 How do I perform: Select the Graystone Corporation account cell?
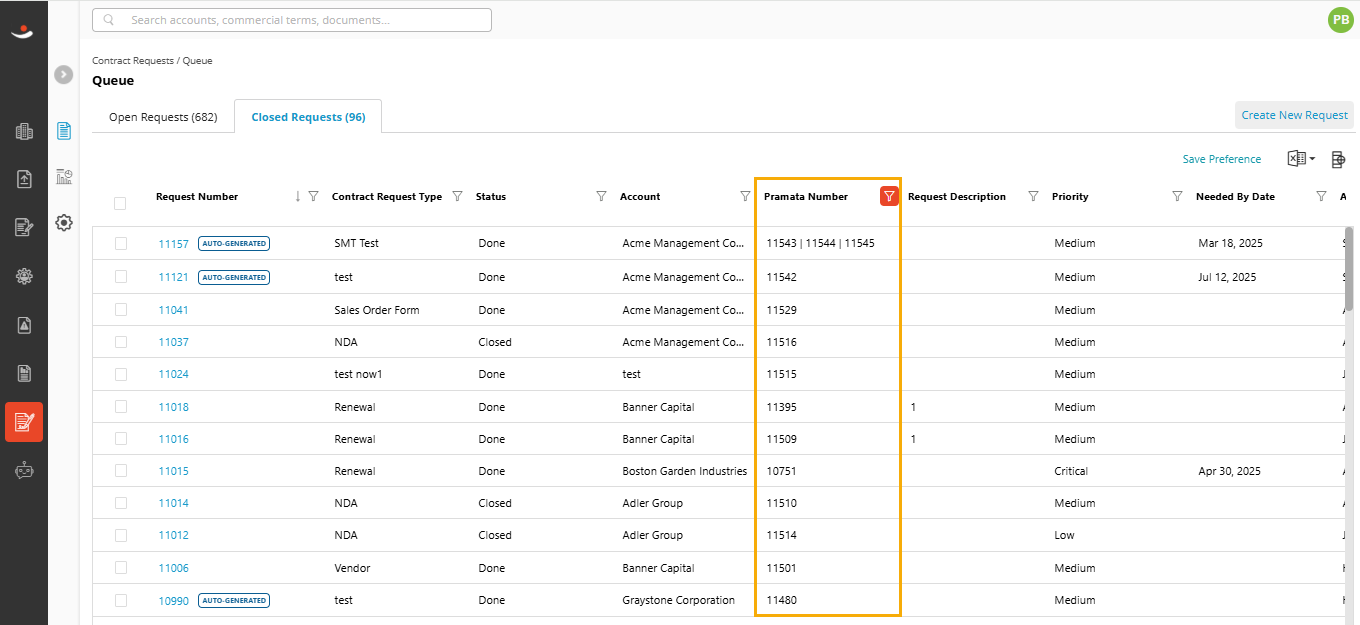point(678,601)
